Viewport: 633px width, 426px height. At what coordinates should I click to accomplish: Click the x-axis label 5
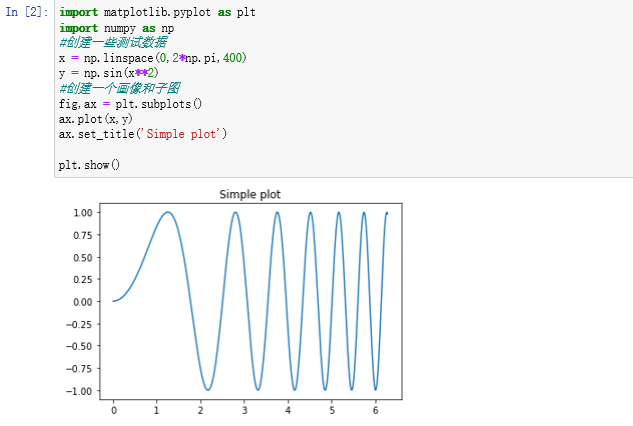pyautogui.click(x=332, y=410)
